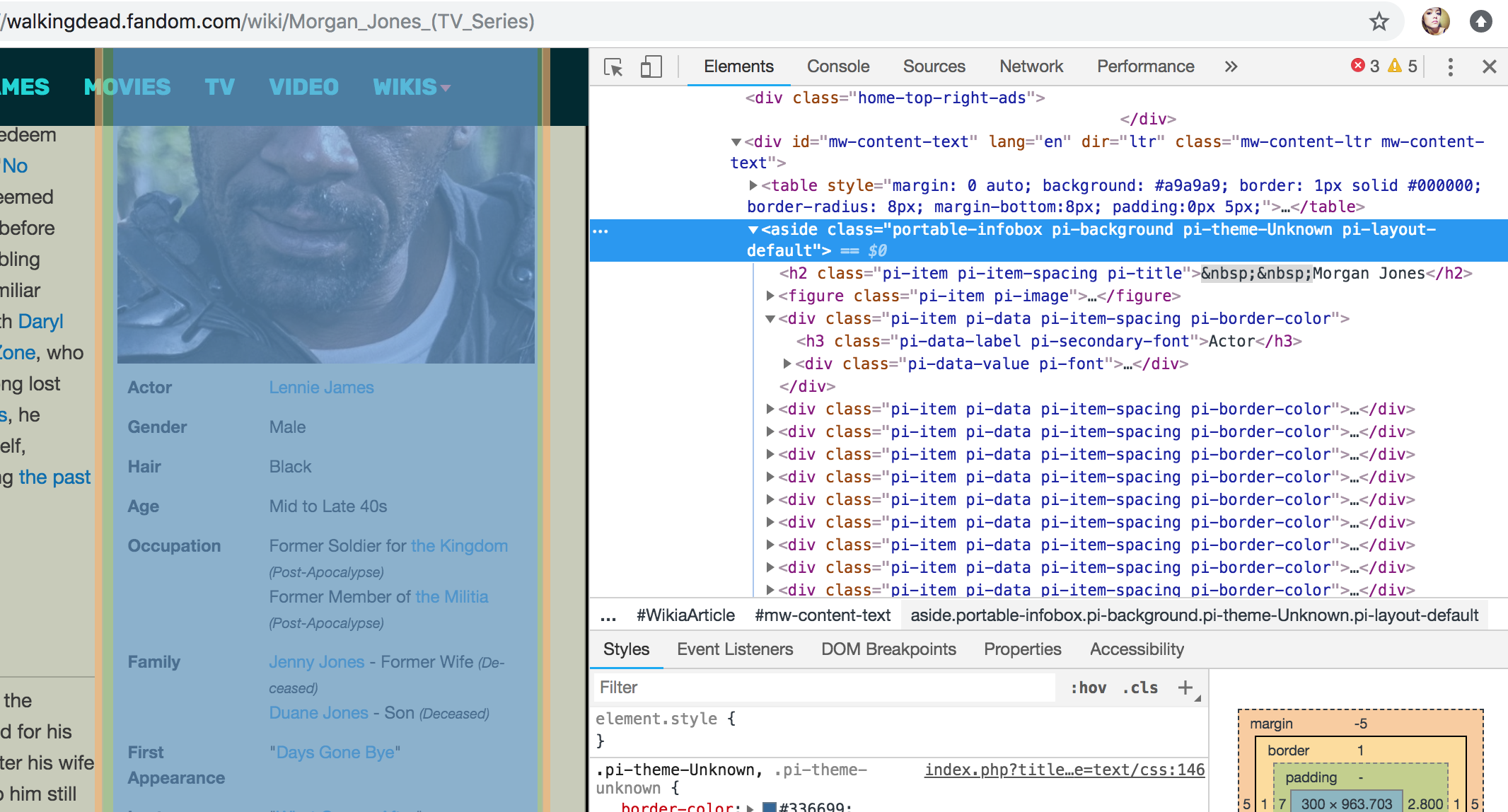Open the VIDEO nav item
The image size is (1508, 812).
(x=304, y=87)
